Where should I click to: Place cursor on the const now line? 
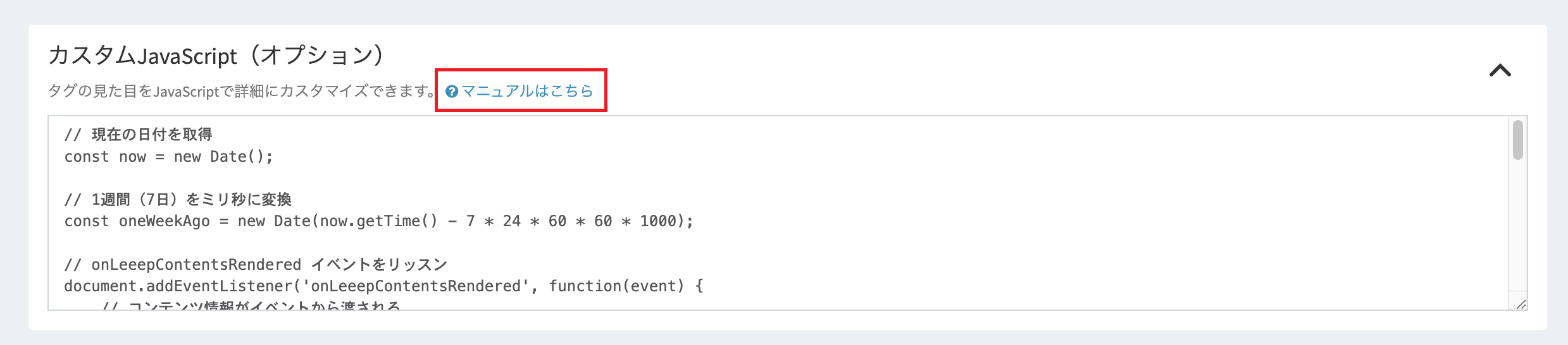168,157
